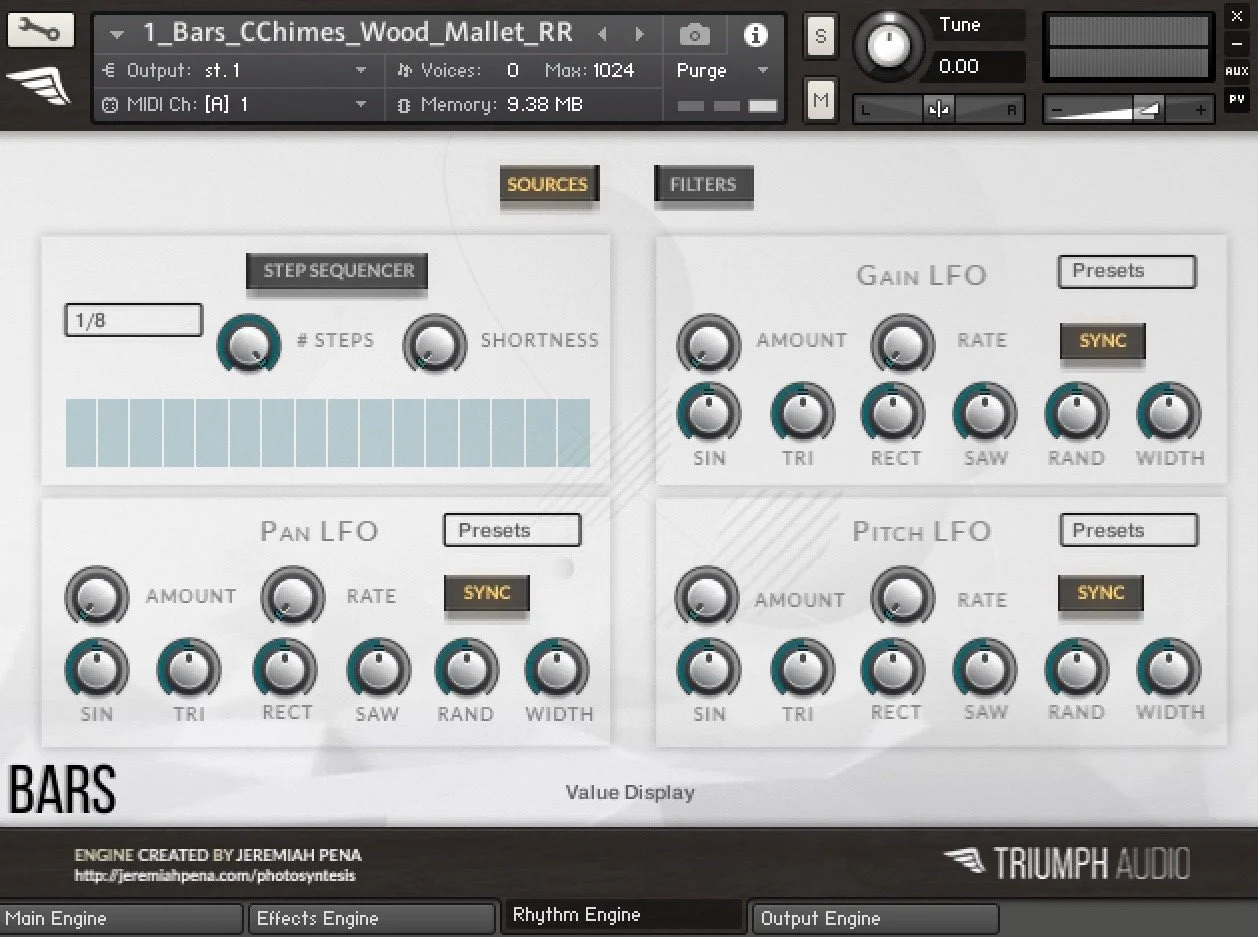Click the FILTERS button

pos(703,185)
